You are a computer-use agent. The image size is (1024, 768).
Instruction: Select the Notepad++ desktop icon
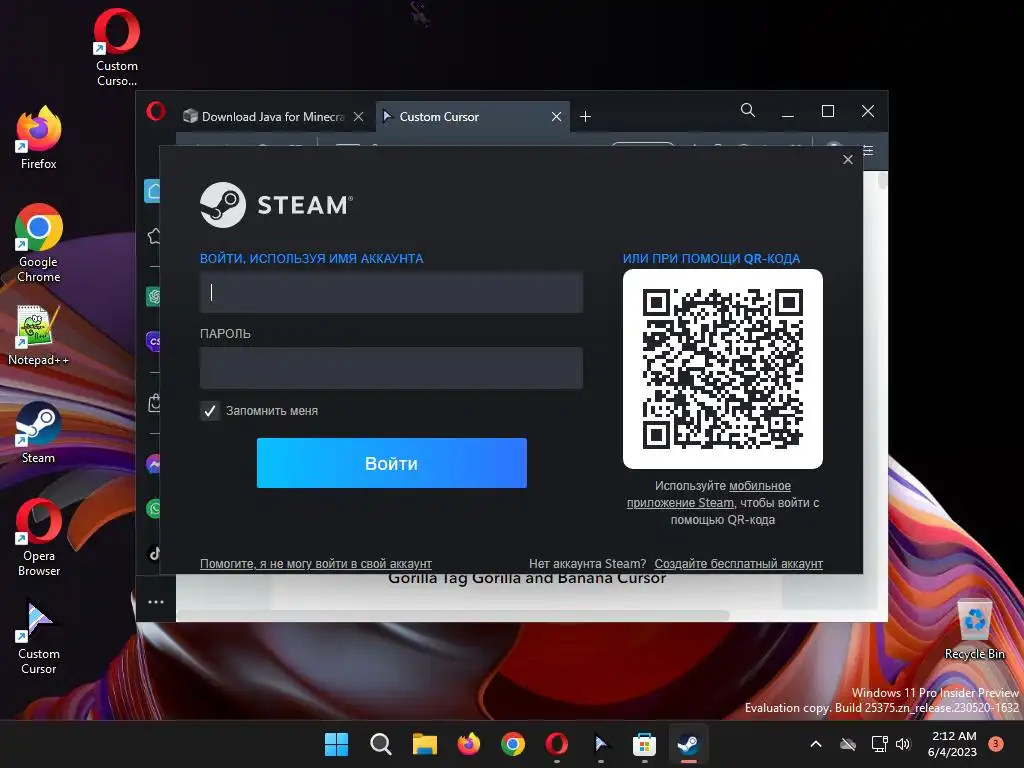pos(38,336)
